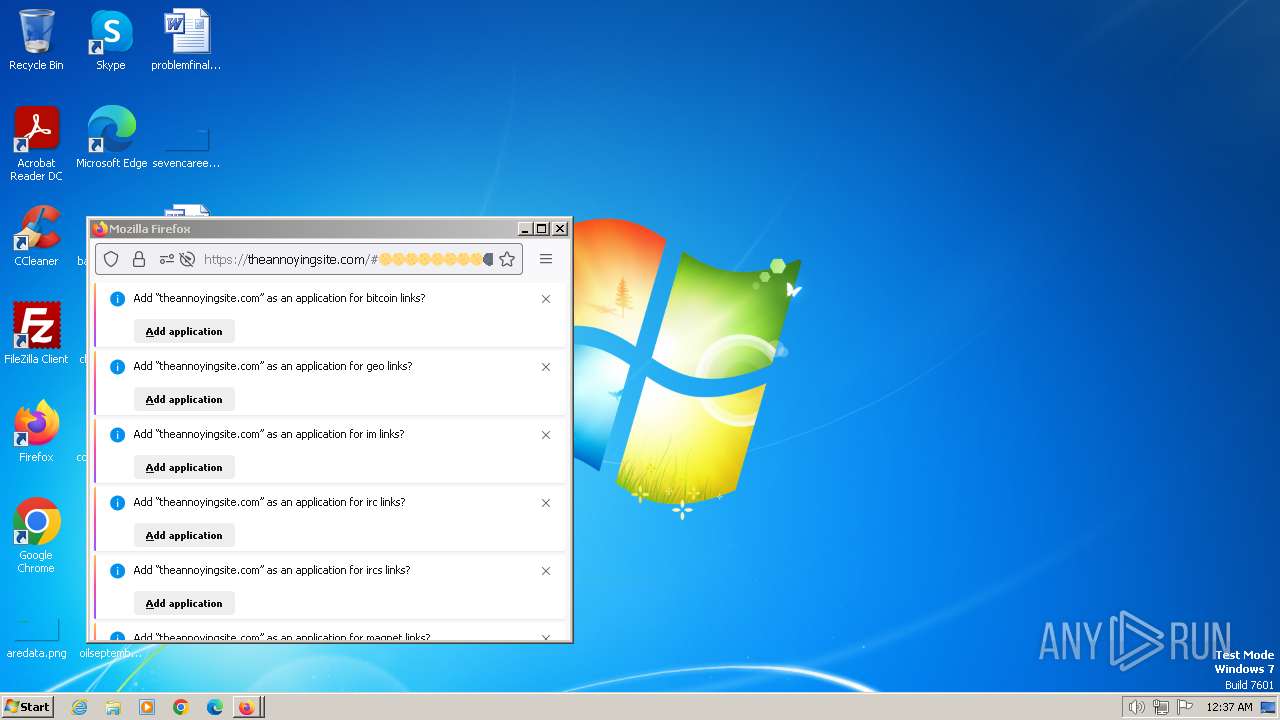The height and width of the screenshot is (720, 1280).
Task: Click the shield tracking protection icon
Action: [x=111, y=259]
